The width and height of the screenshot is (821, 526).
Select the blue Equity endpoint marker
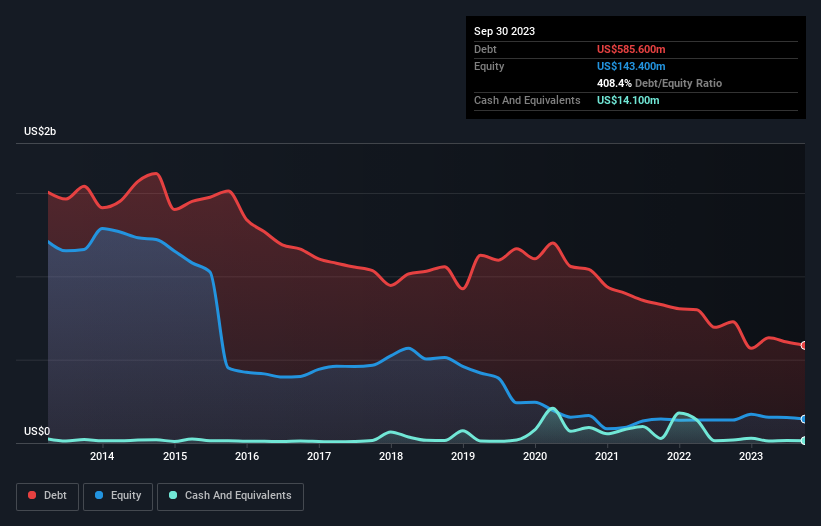pos(804,419)
